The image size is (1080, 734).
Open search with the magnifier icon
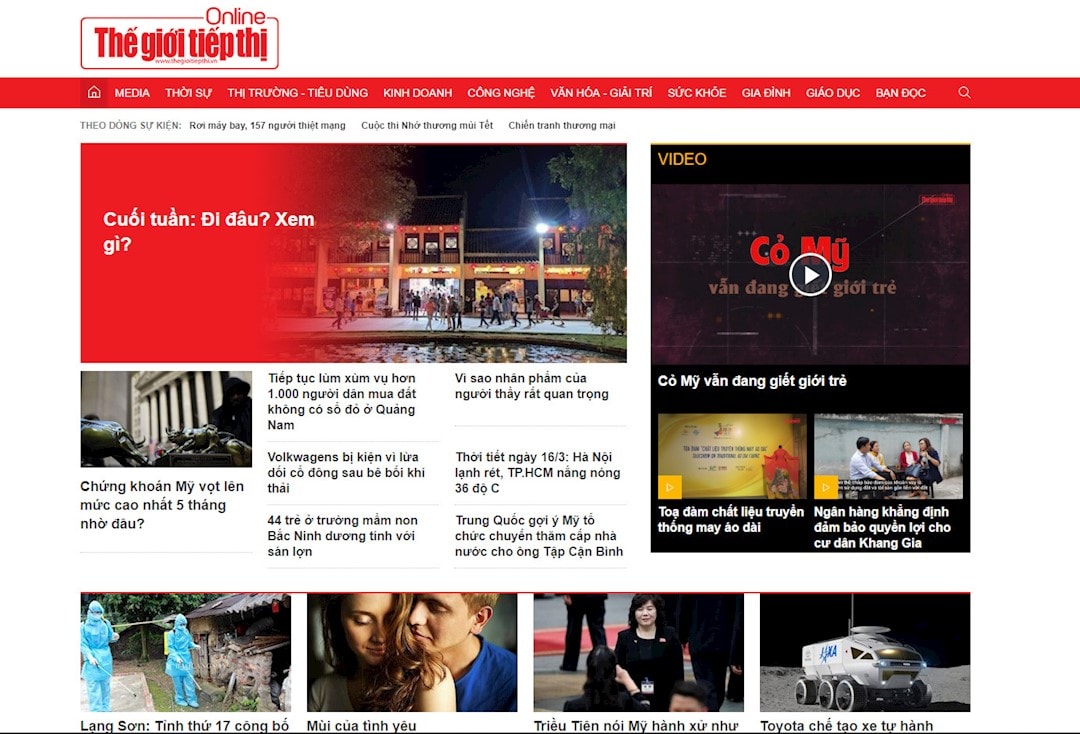[x=964, y=92]
